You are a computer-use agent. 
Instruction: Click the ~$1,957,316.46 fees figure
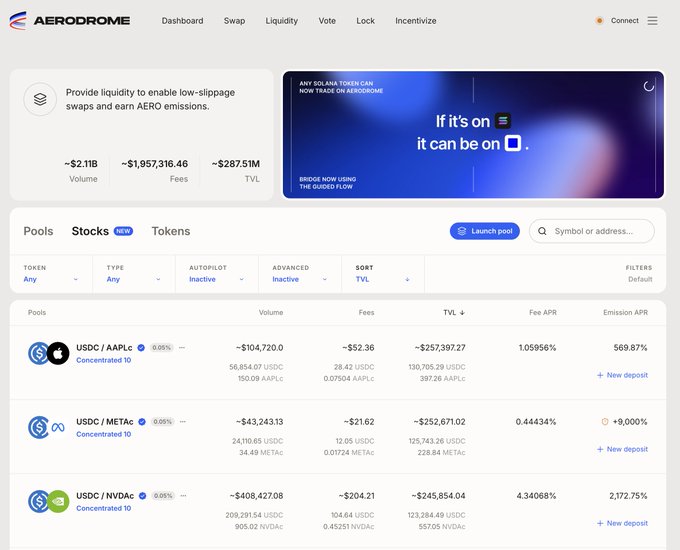tap(154, 164)
